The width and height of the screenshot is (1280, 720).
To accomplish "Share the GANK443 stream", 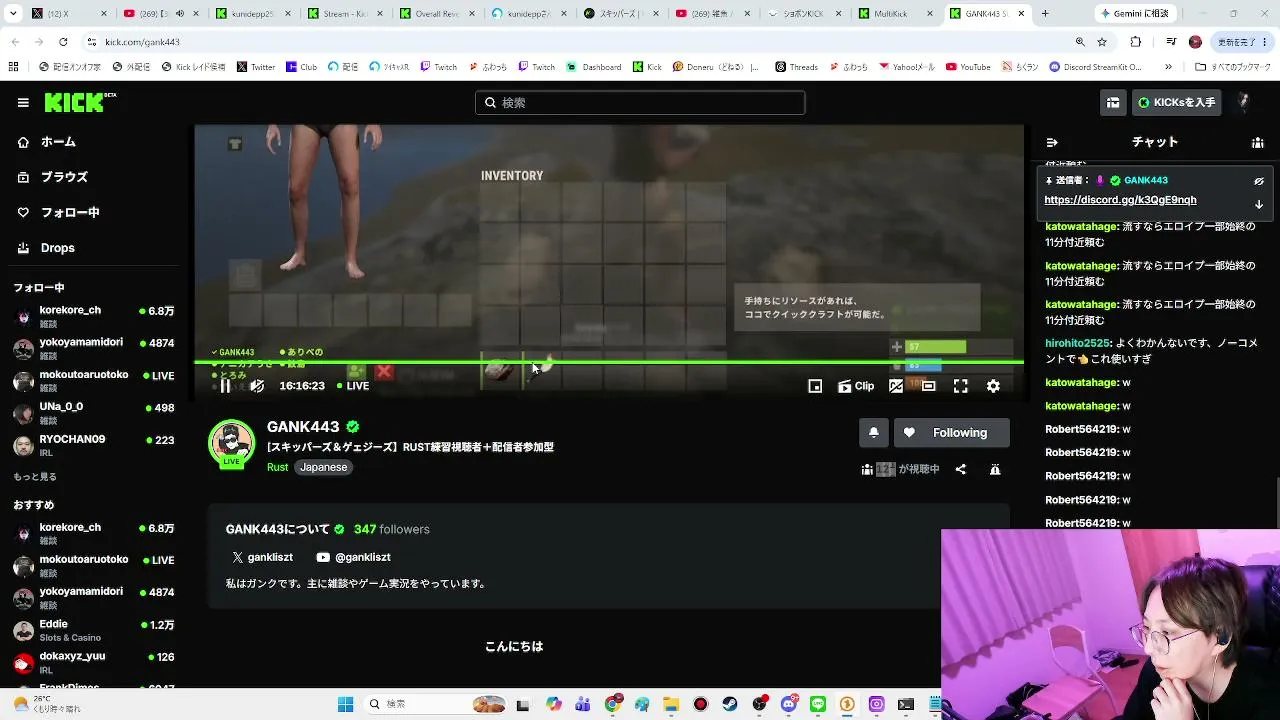I will (961, 469).
